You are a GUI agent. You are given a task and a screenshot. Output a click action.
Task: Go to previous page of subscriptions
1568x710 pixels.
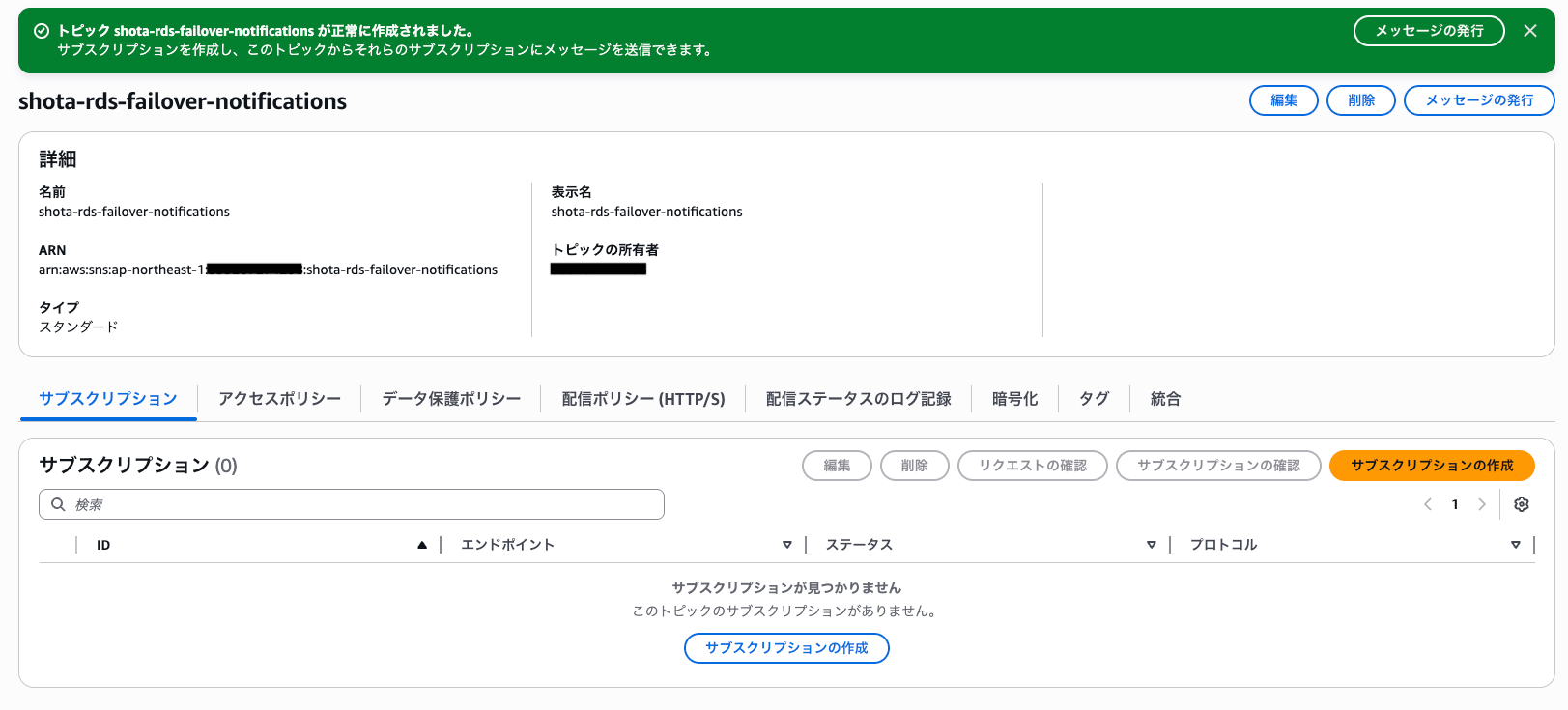pos(1428,504)
